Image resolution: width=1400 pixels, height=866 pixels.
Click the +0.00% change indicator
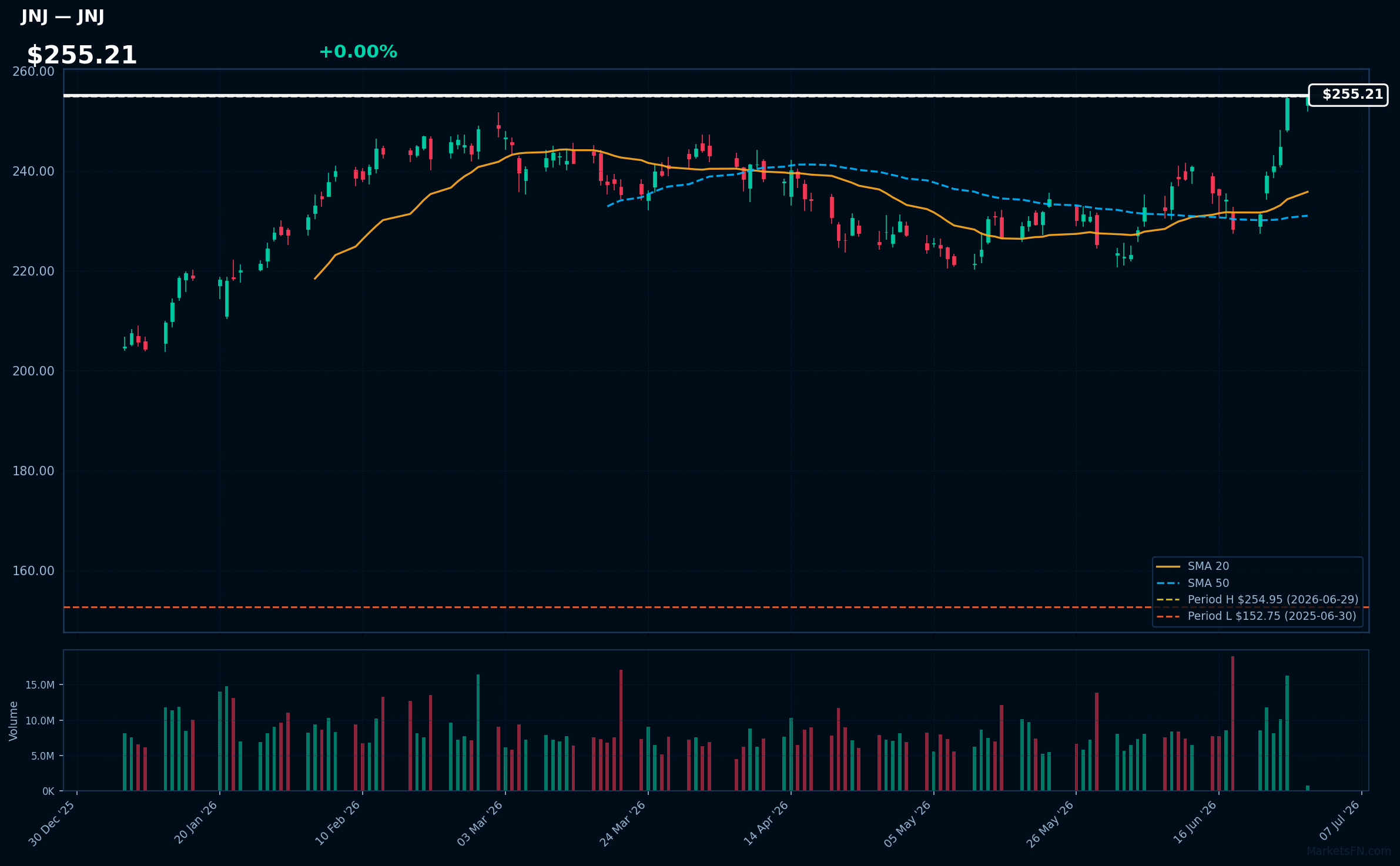pos(358,52)
